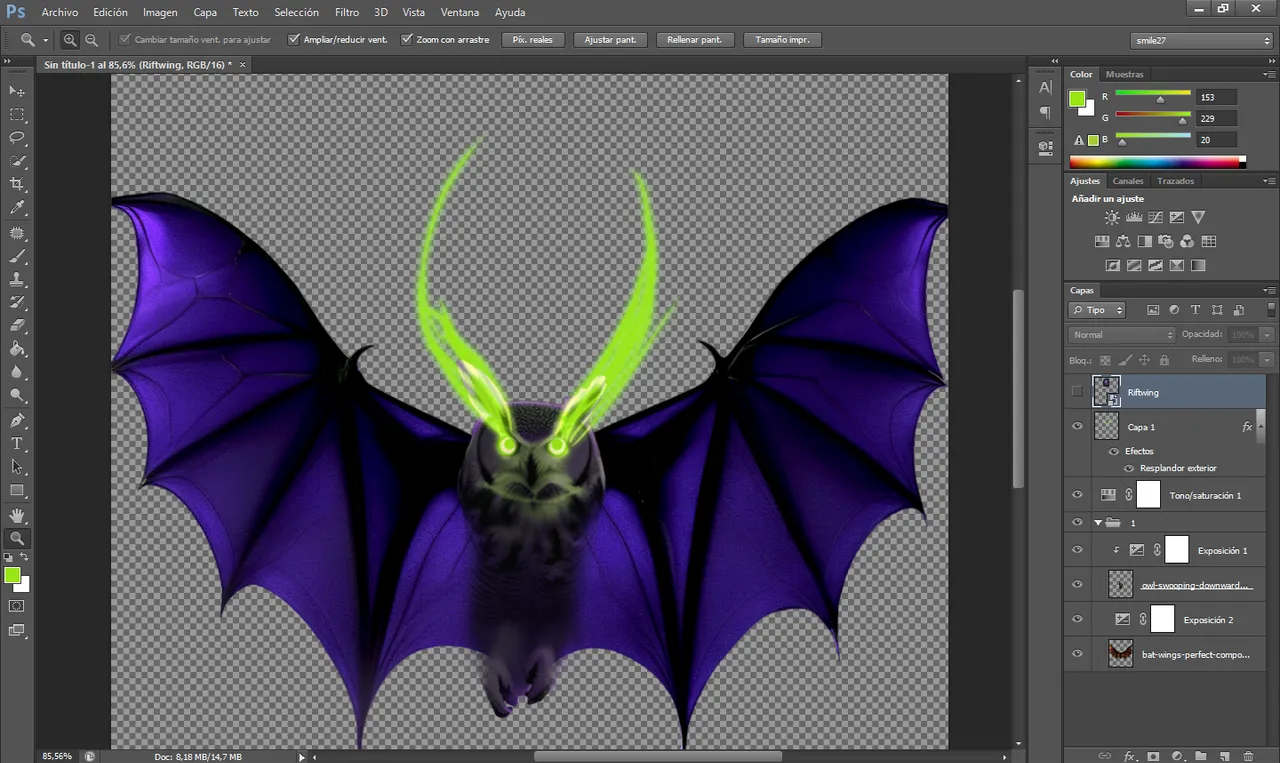Add a Brightness/Contrast adjustment
The height and width of the screenshot is (763, 1280).
[x=1112, y=217]
